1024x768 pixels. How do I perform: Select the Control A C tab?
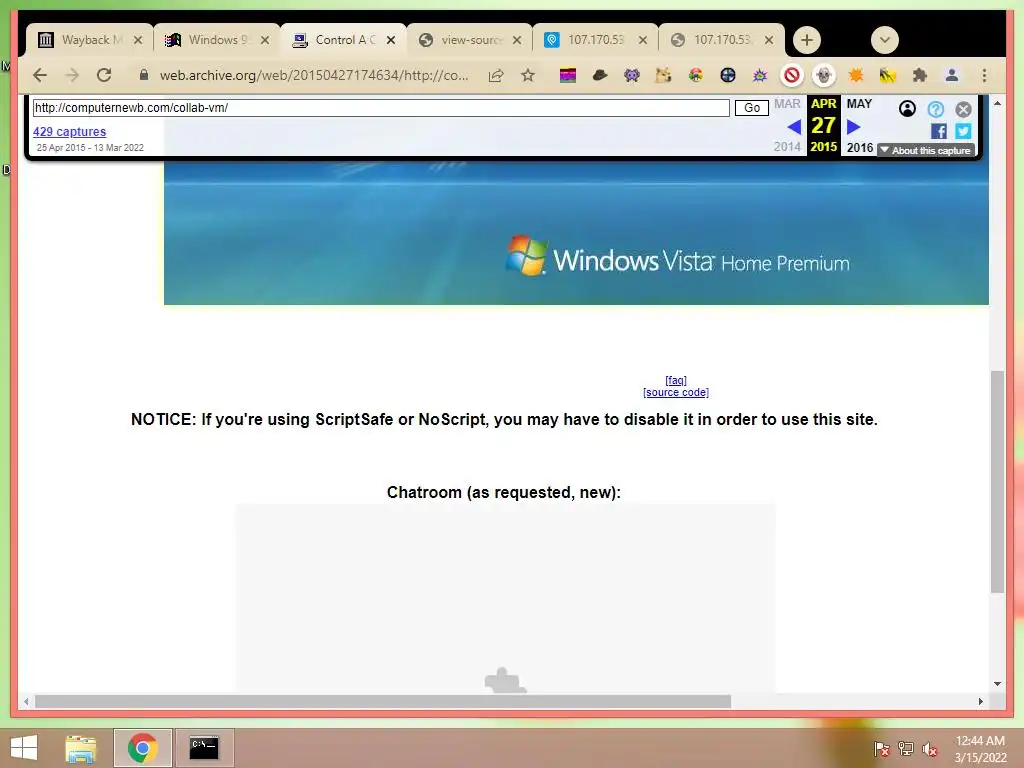[x=344, y=40]
